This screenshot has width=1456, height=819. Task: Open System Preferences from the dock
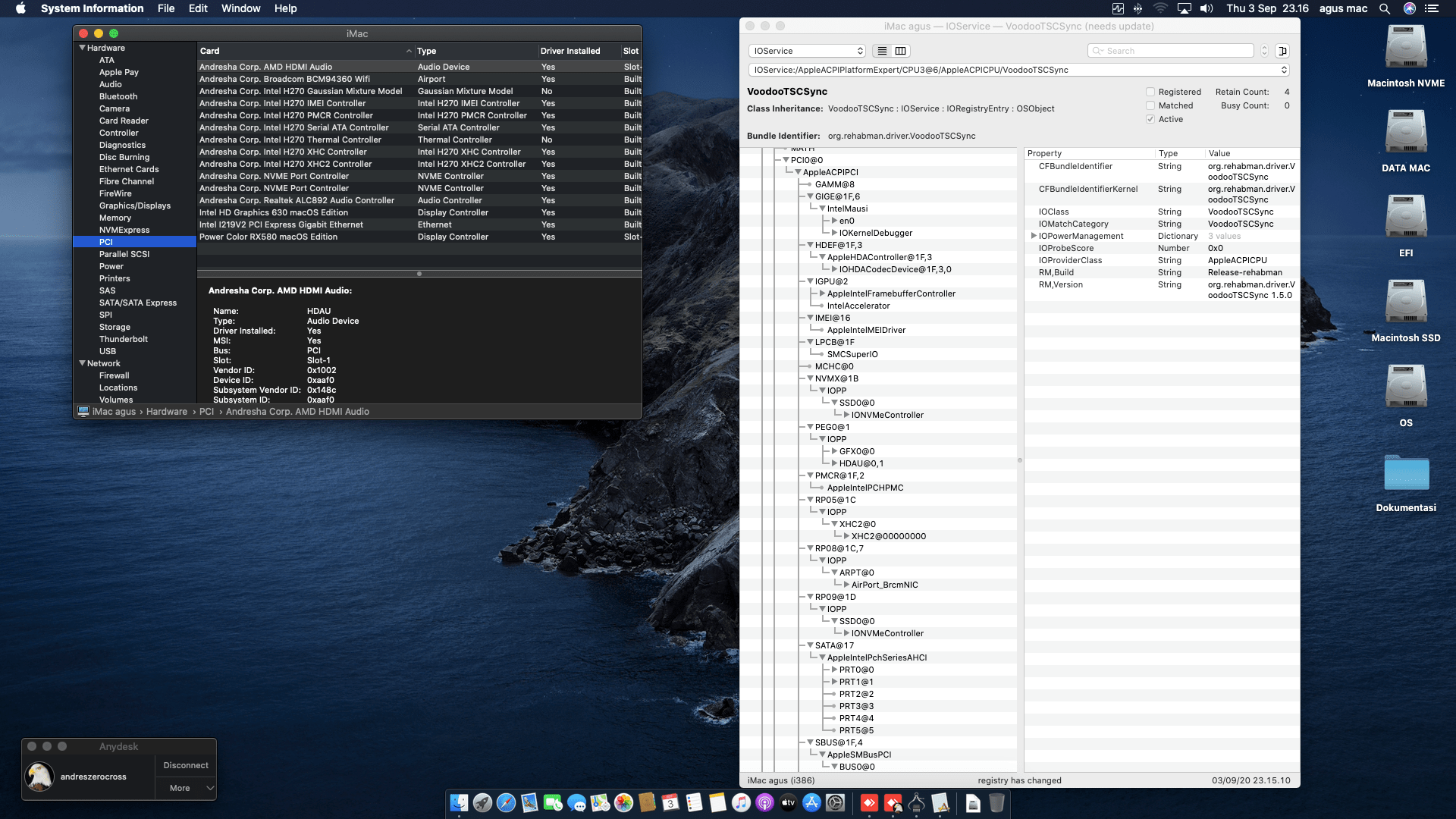pyautogui.click(x=835, y=803)
